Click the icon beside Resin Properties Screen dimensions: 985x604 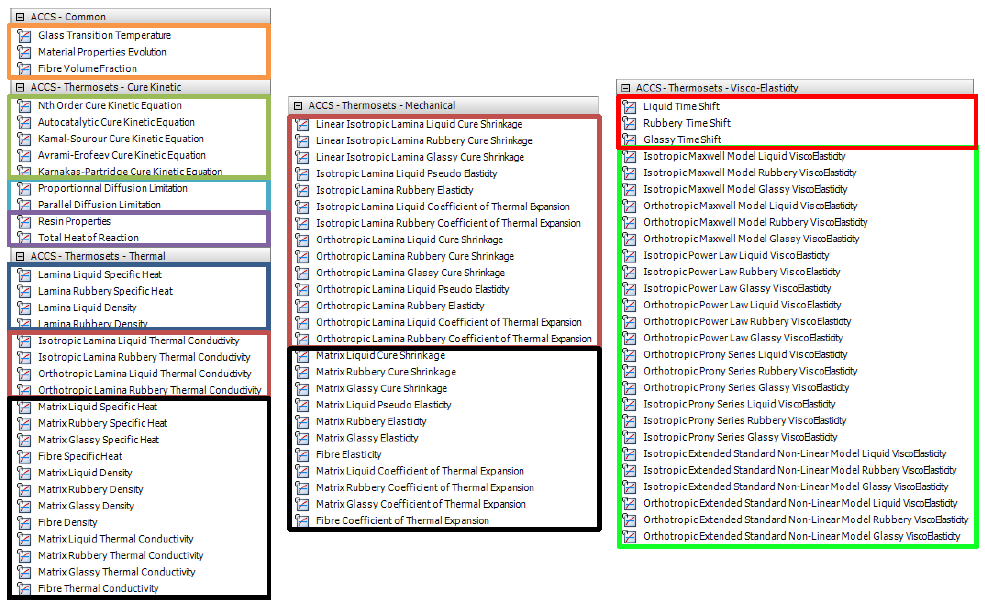click(24, 221)
